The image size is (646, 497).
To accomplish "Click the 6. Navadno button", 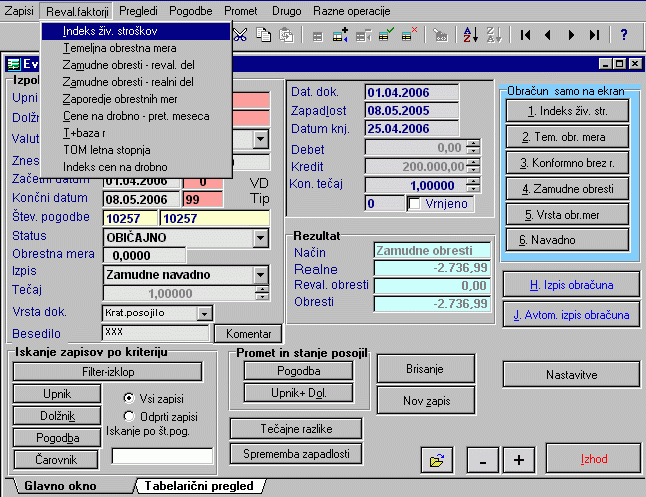I will click(567, 240).
